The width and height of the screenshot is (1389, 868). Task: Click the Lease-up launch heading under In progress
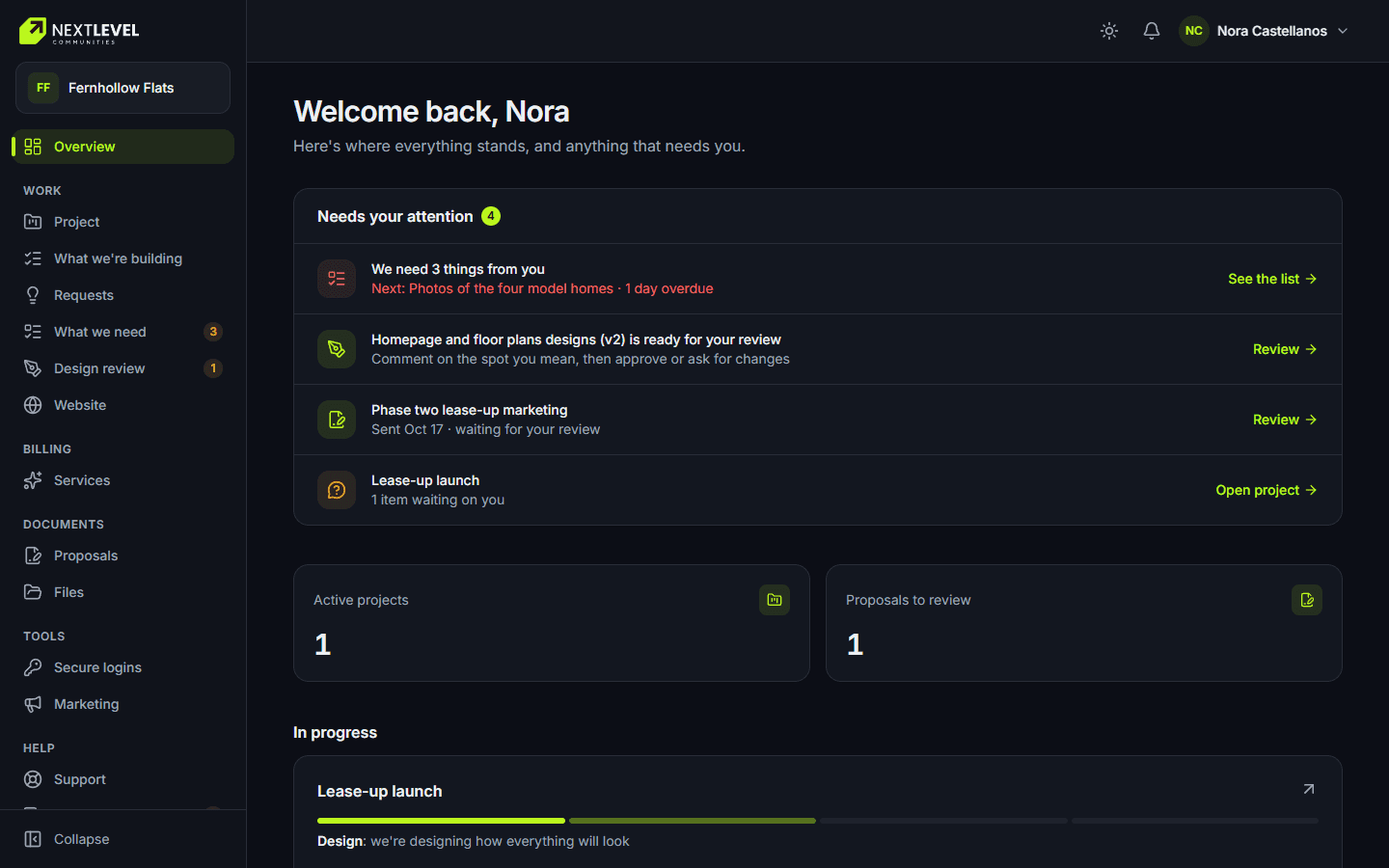tap(380, 791)
